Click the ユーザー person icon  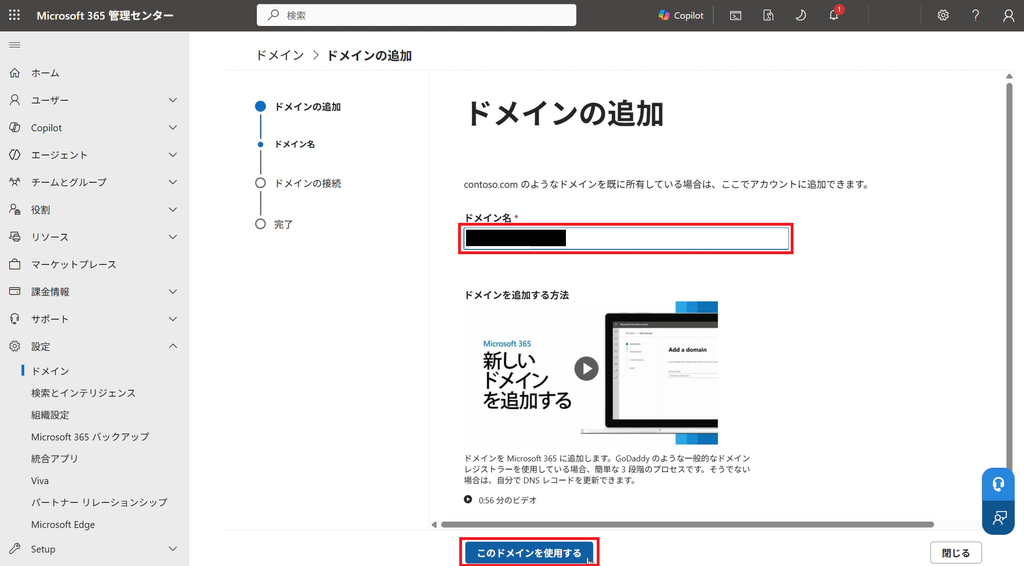point(14,100)
